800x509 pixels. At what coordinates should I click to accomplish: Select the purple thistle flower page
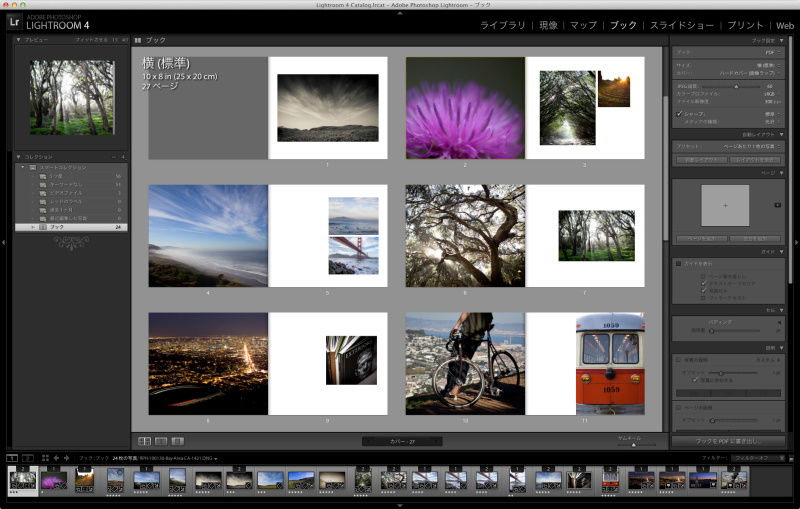coord(465,108)
